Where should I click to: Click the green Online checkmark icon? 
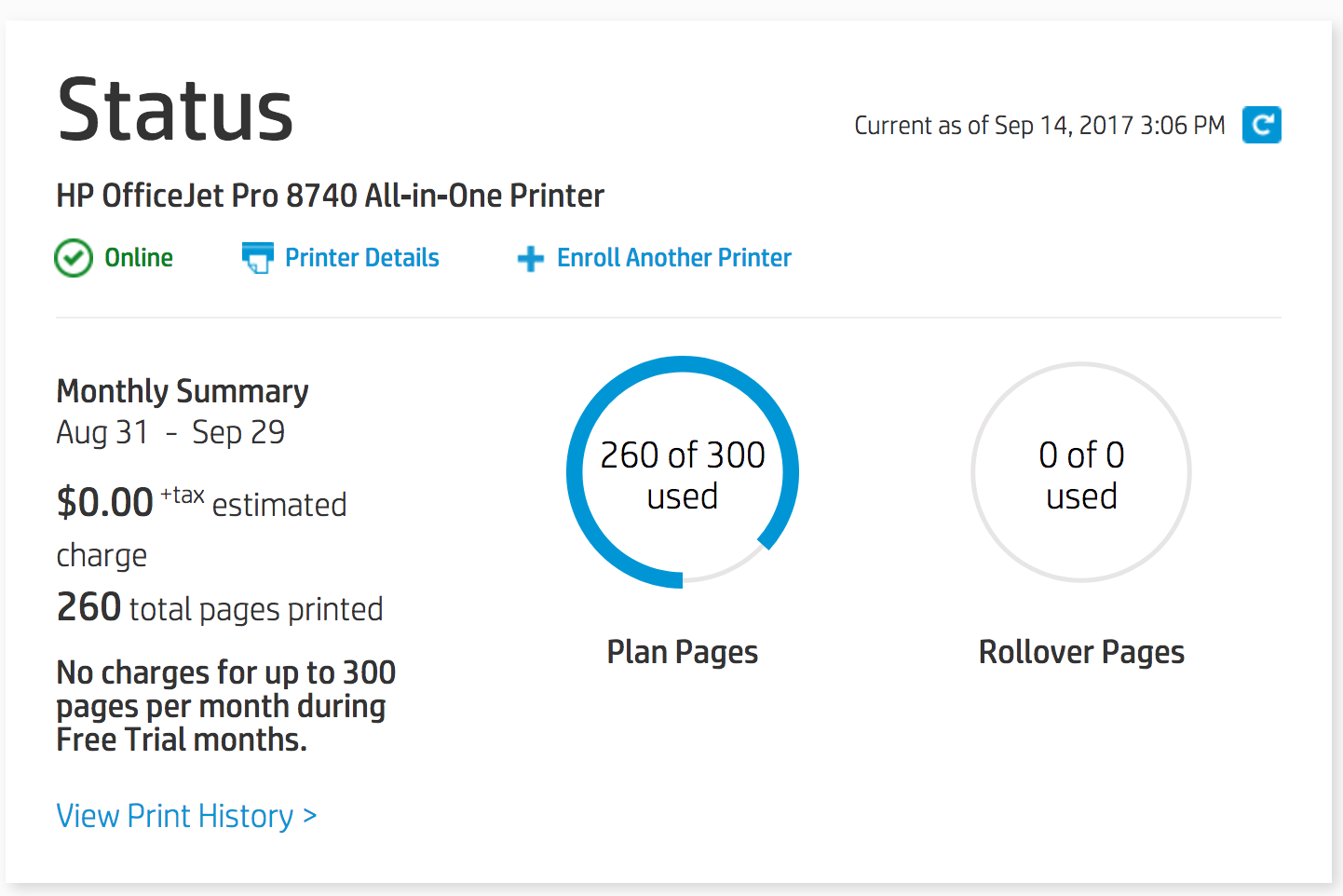[74, 258]
